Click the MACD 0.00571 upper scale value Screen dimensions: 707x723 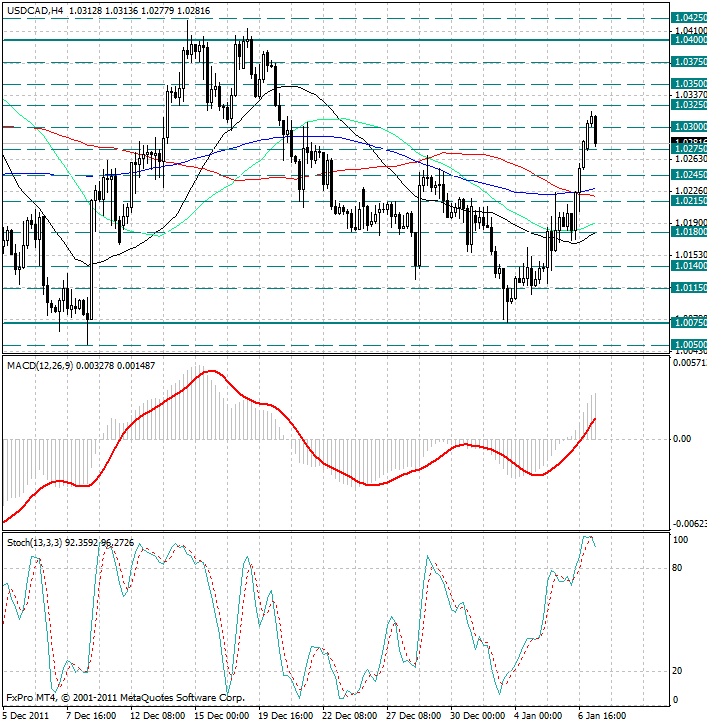[x=689, y=363]
